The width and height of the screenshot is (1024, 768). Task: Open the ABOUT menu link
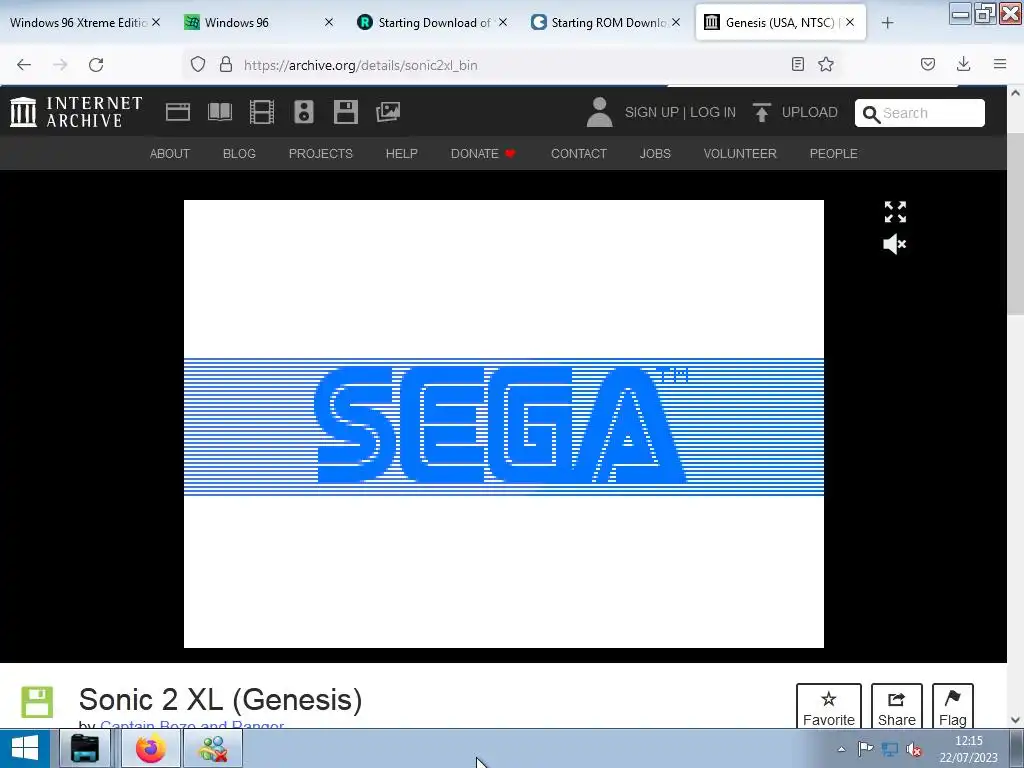pyautogui.click(x=170, y=153)
